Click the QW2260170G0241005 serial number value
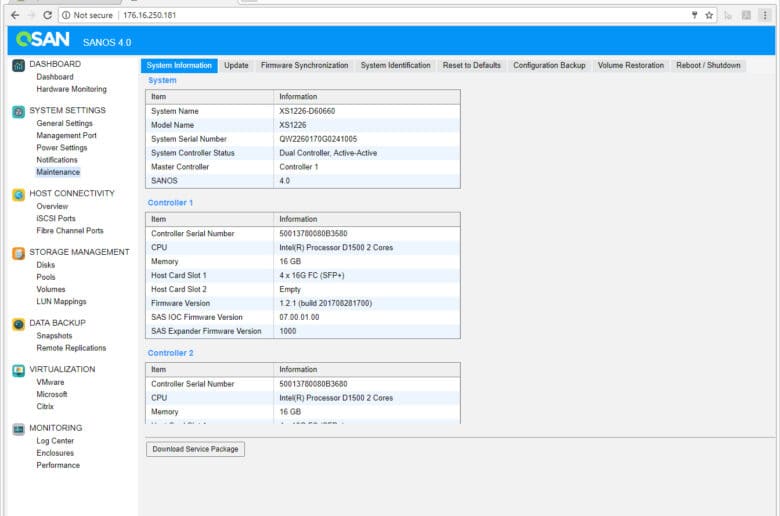 coord(318,139)
